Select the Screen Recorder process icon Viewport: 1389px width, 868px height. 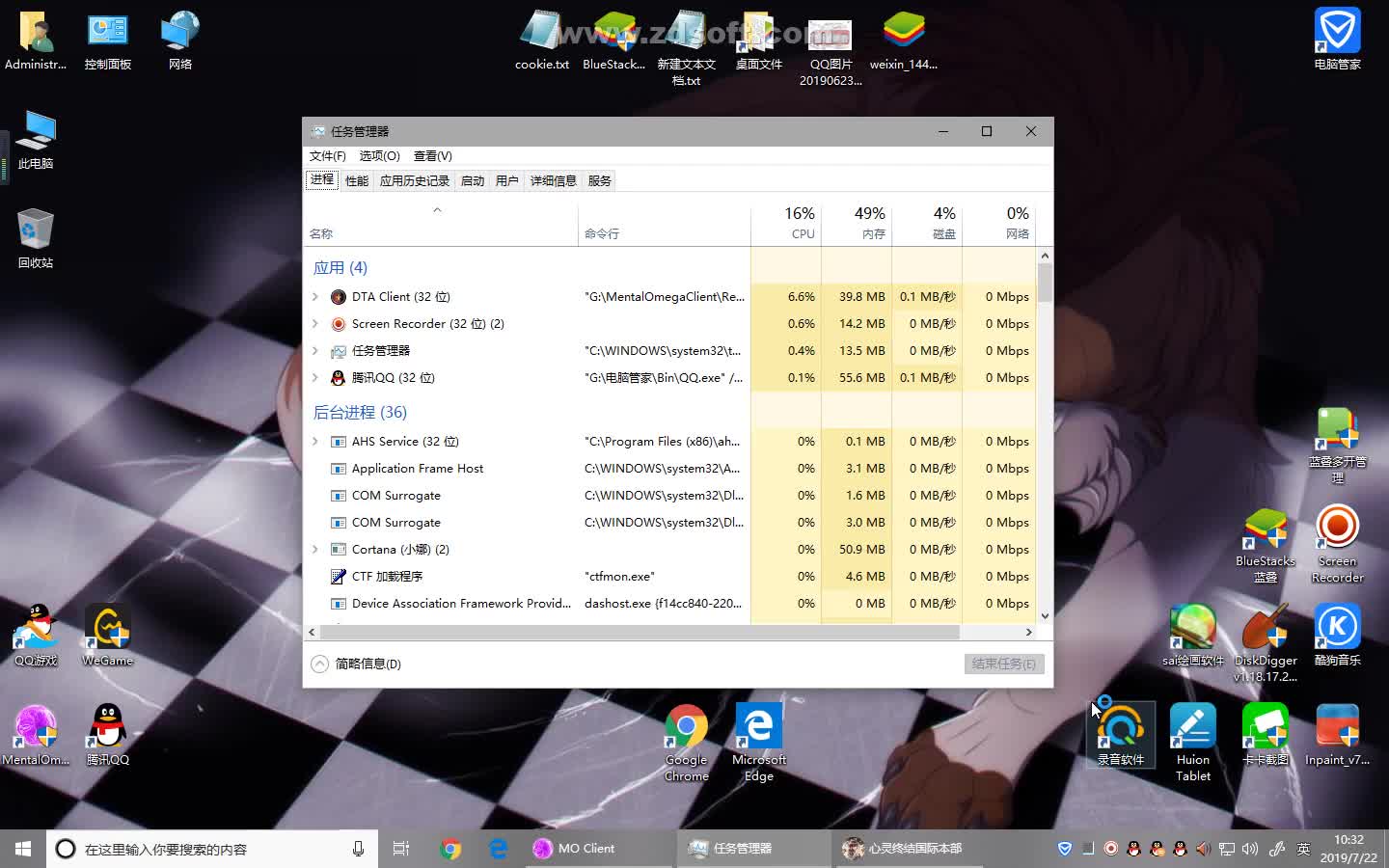(x=339, y=324)
